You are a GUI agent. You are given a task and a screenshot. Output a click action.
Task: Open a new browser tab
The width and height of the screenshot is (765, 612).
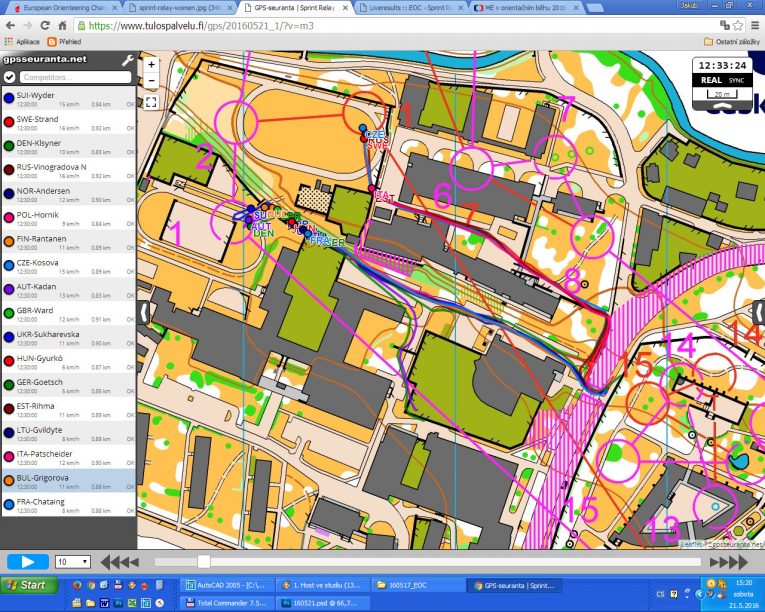(594, 8)
